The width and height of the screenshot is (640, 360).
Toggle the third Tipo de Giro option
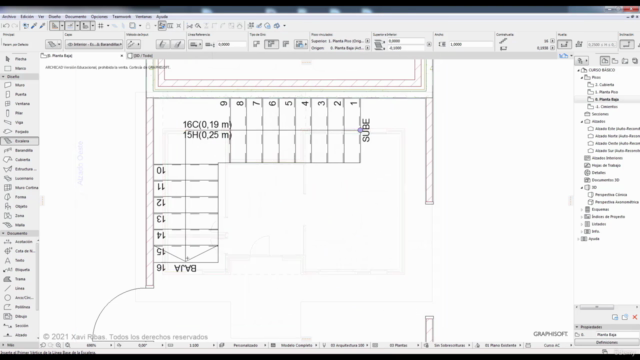(x=286, y=44)
